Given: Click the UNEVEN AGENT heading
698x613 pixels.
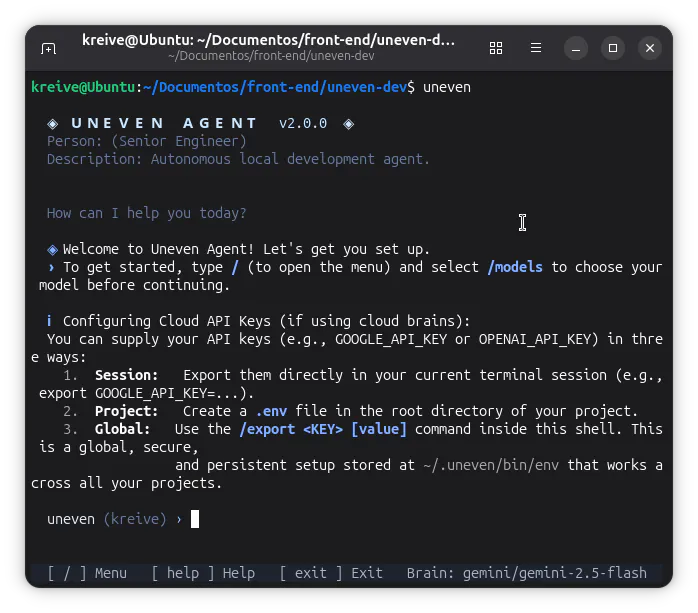Looking at the screenshot, I should pos(164,123).
